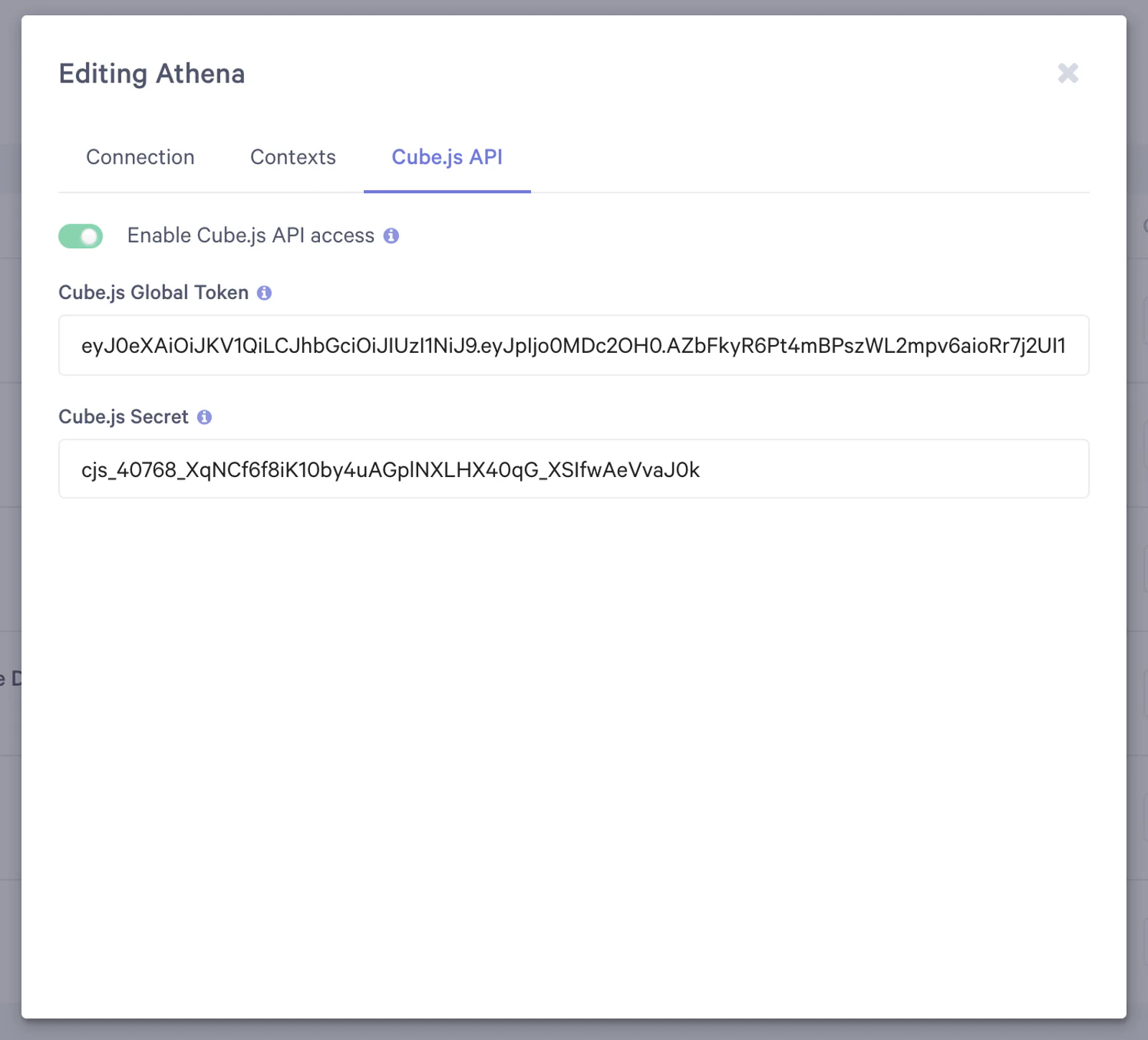
Task: Click the Cube.js Global Token field
Action: pyautogui.click(x=574, y=345)
